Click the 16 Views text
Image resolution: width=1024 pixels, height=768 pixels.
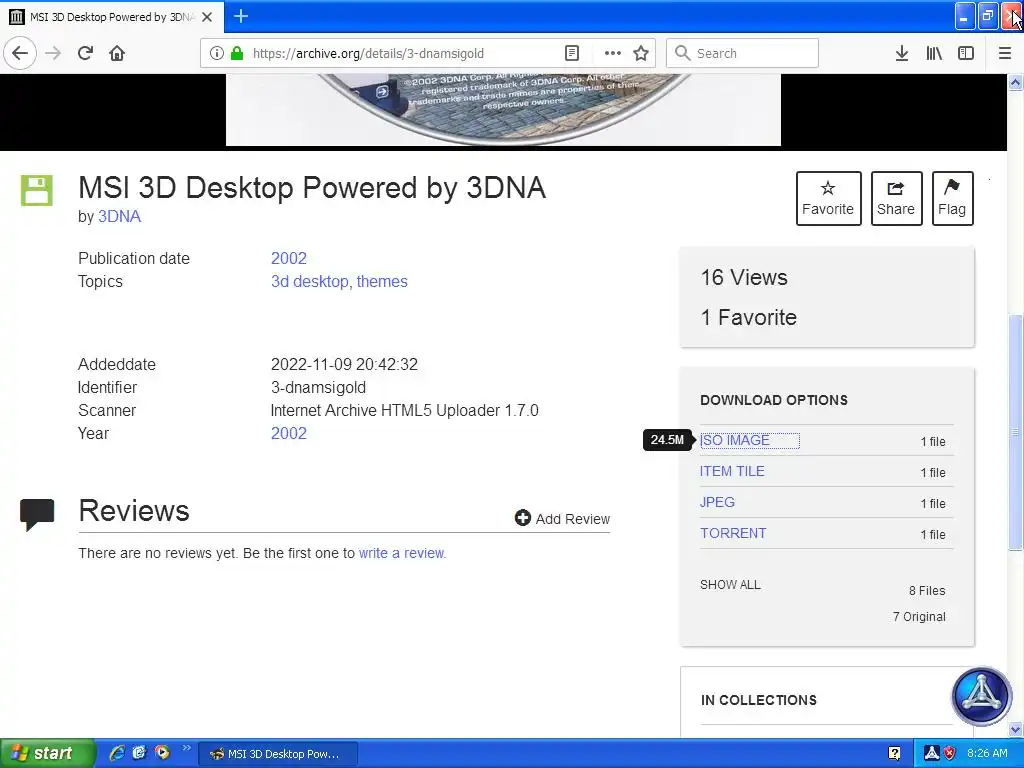coord(744,278)
